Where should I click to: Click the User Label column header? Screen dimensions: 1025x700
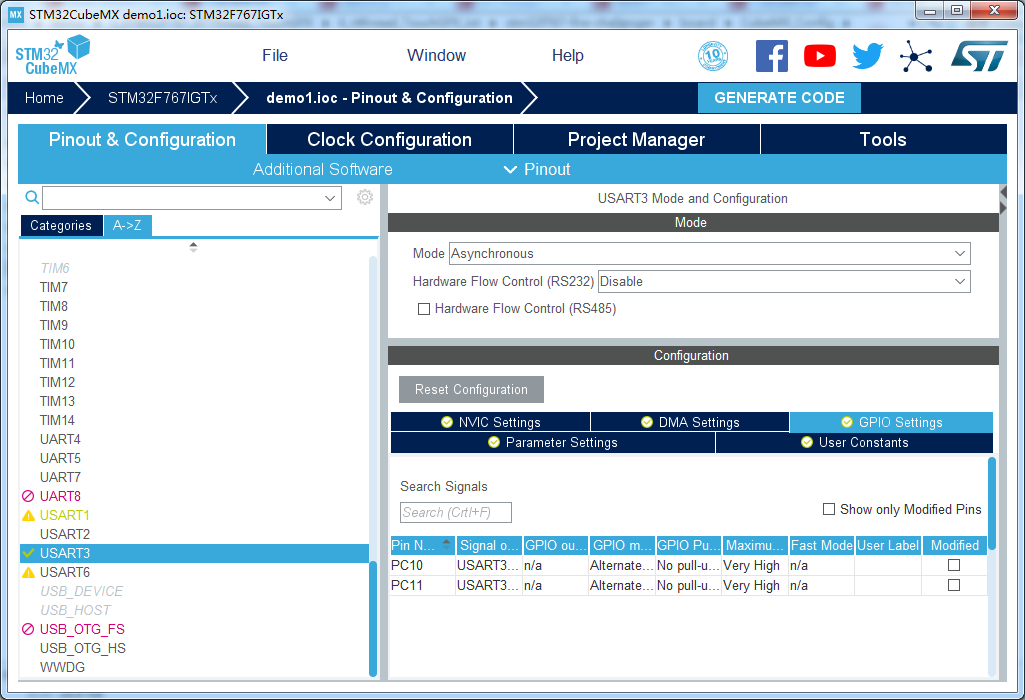tap(888, 545)
